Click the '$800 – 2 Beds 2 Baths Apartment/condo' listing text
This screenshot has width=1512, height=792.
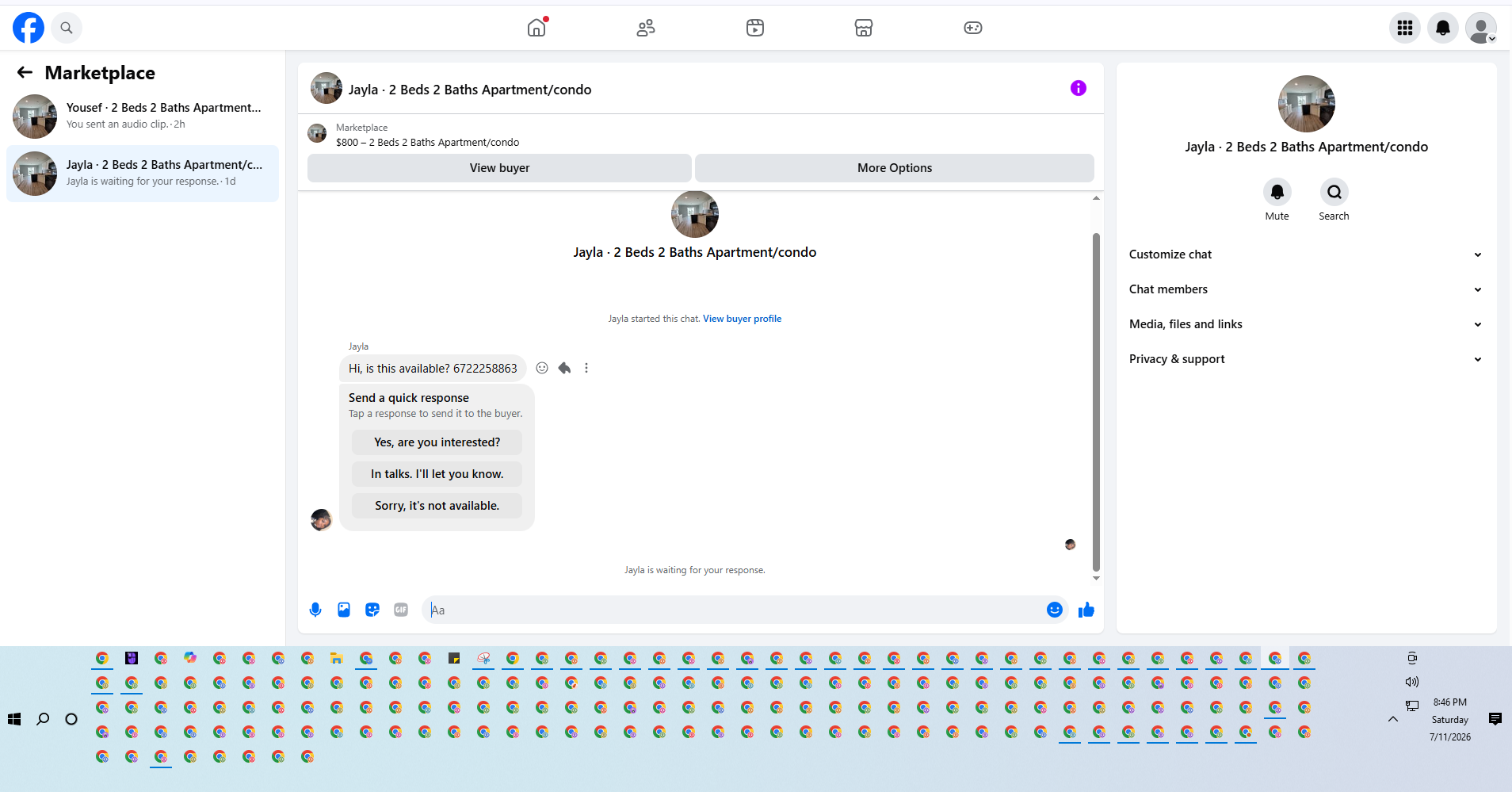[428, 143]
